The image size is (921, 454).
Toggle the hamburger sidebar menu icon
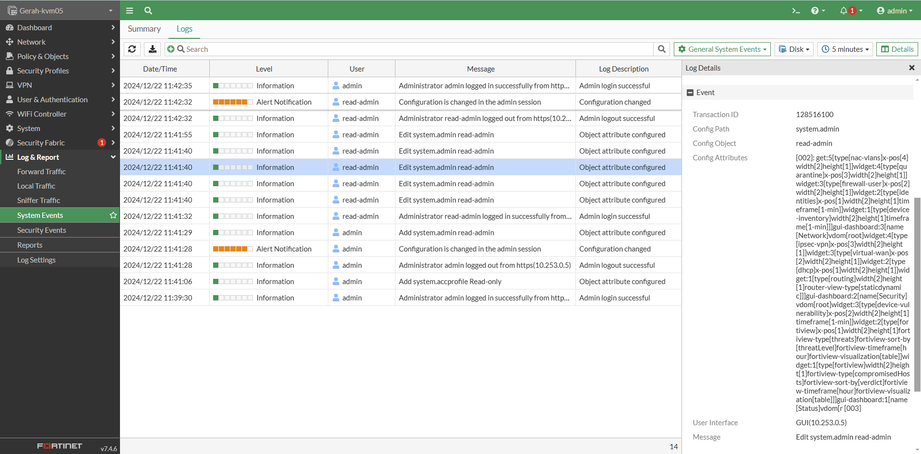point(130,10)
